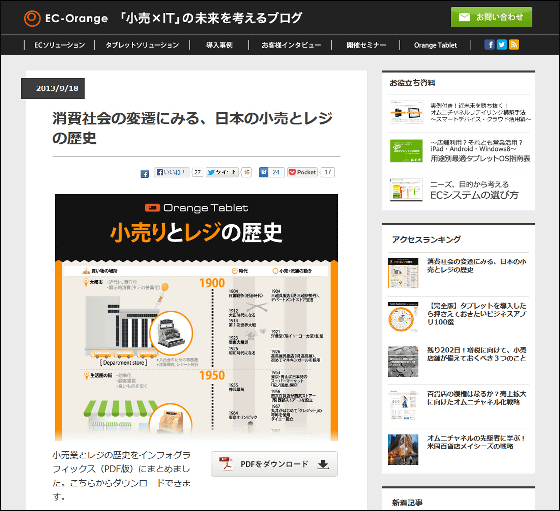
Task: Open ranking link 消費社会の変遷にみる、日本の小売とレジの歴史
Action: (476, 266)
